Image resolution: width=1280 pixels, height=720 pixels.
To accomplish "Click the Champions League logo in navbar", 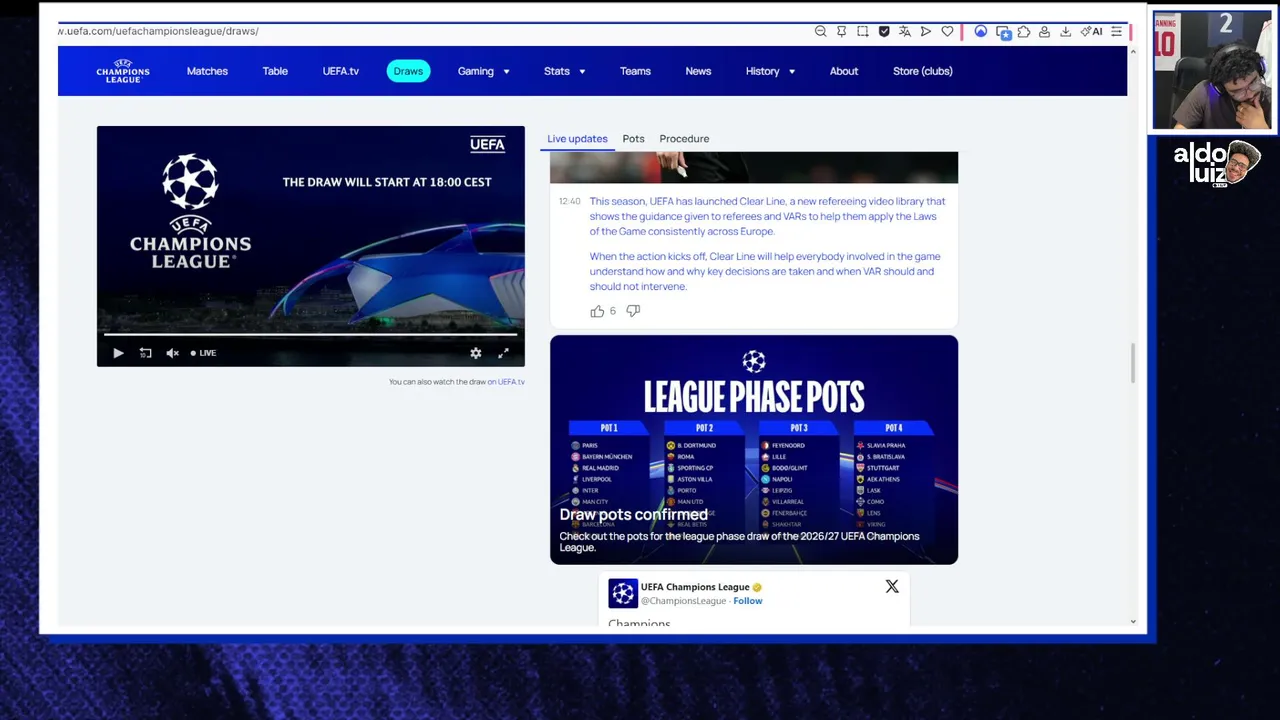I will click(x=123, y=71).
